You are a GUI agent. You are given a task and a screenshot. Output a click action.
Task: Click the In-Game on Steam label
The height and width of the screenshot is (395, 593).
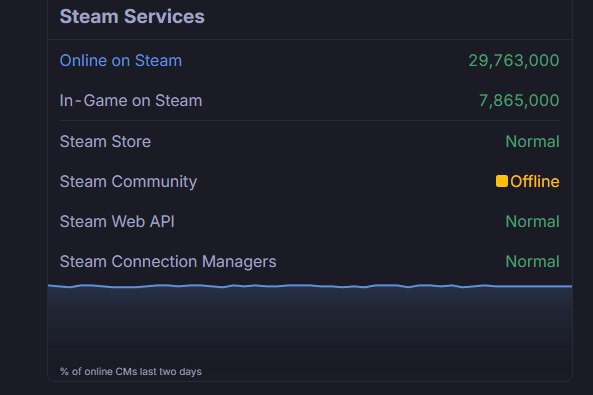pyautogui.click(x=131, y=101)
